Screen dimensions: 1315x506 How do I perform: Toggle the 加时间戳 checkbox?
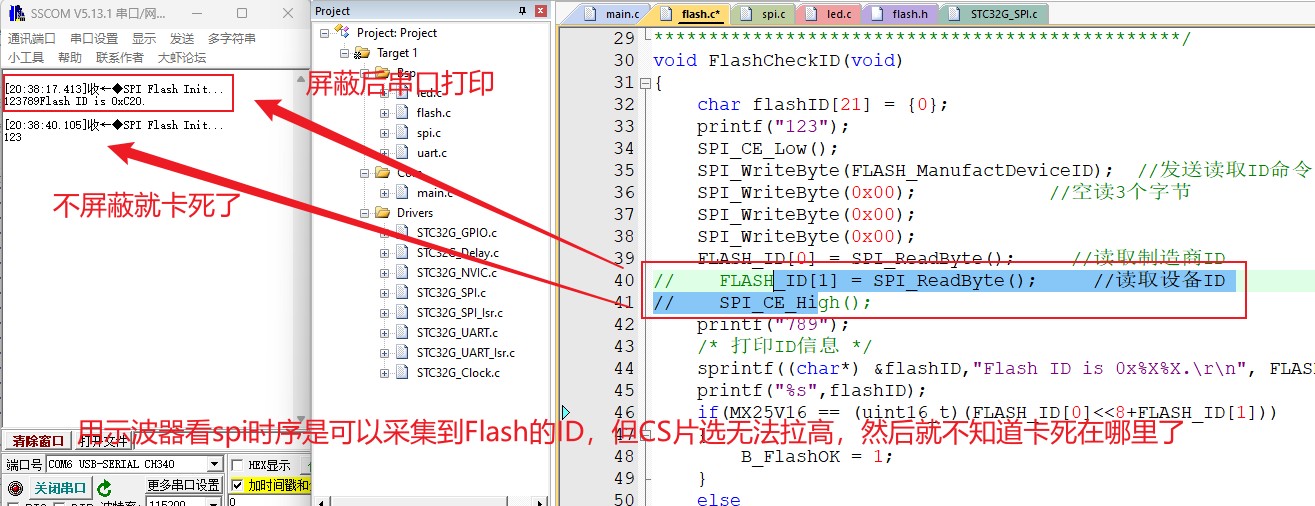pyautogui.click(x=236, y=485)
